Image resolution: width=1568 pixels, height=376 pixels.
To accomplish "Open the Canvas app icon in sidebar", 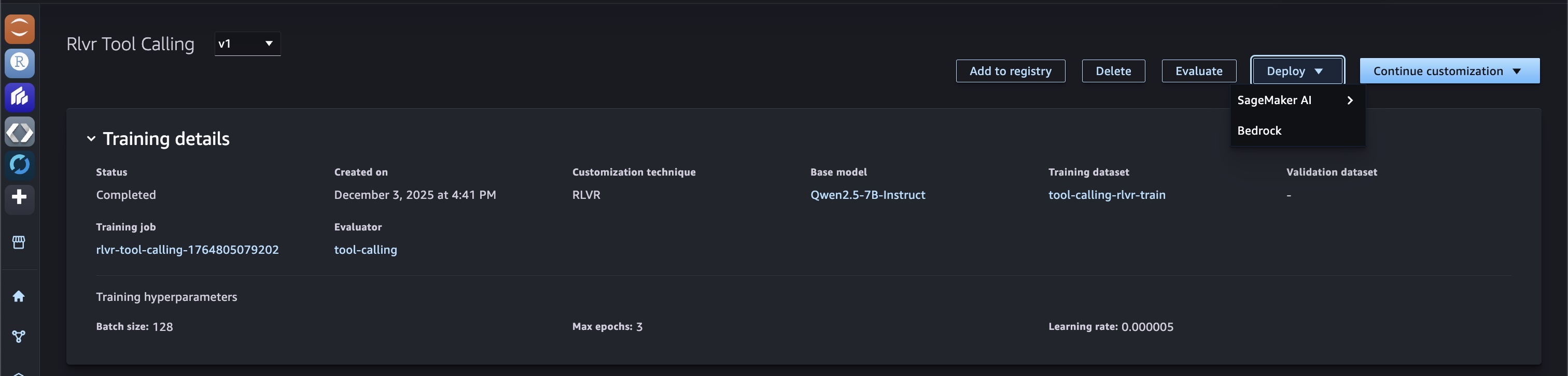I will [20, 97].
